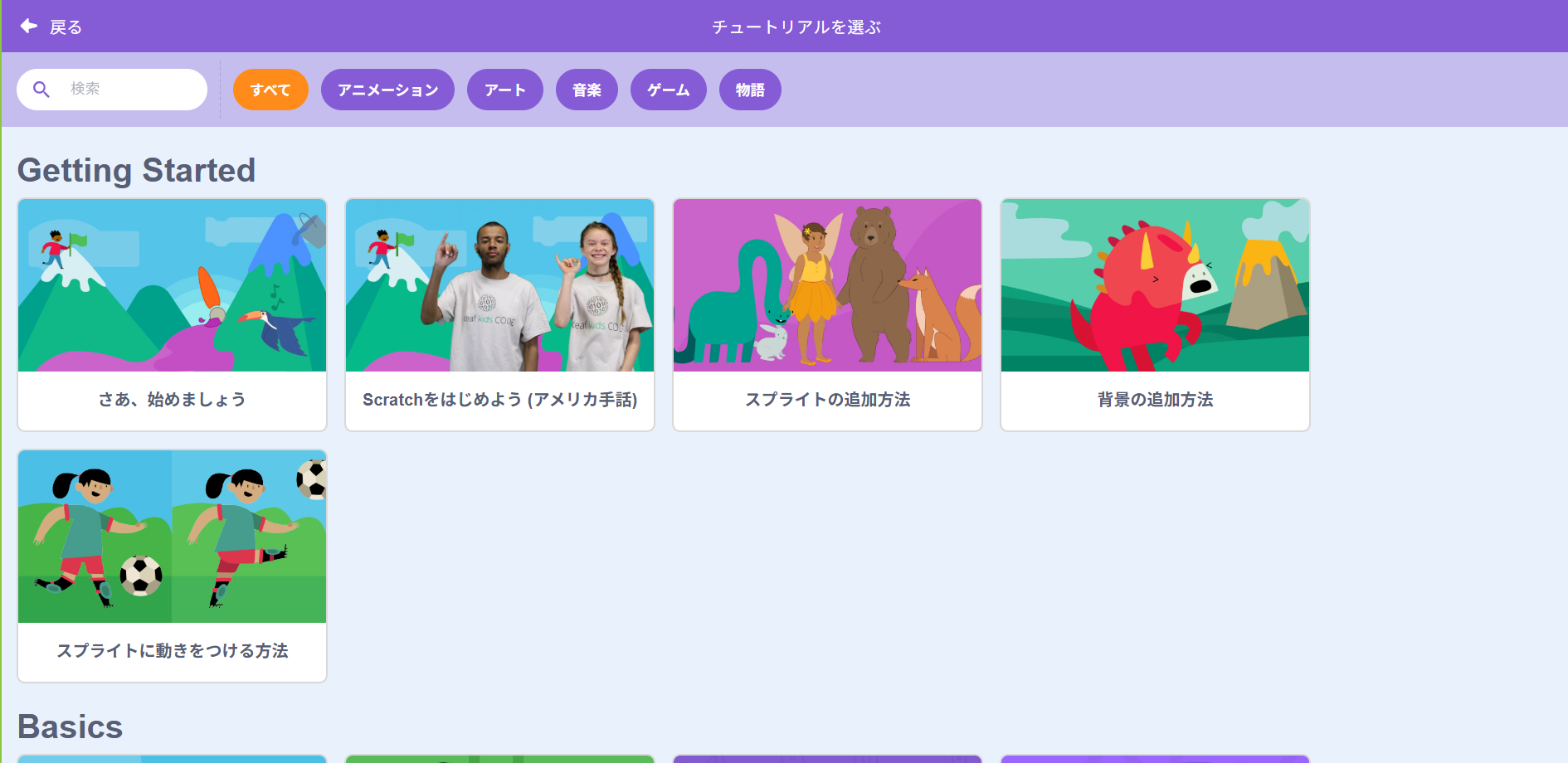Click the 背景の追加方法 title
The height and width of the screenshot is (763, 1568).
[1155, 400]
